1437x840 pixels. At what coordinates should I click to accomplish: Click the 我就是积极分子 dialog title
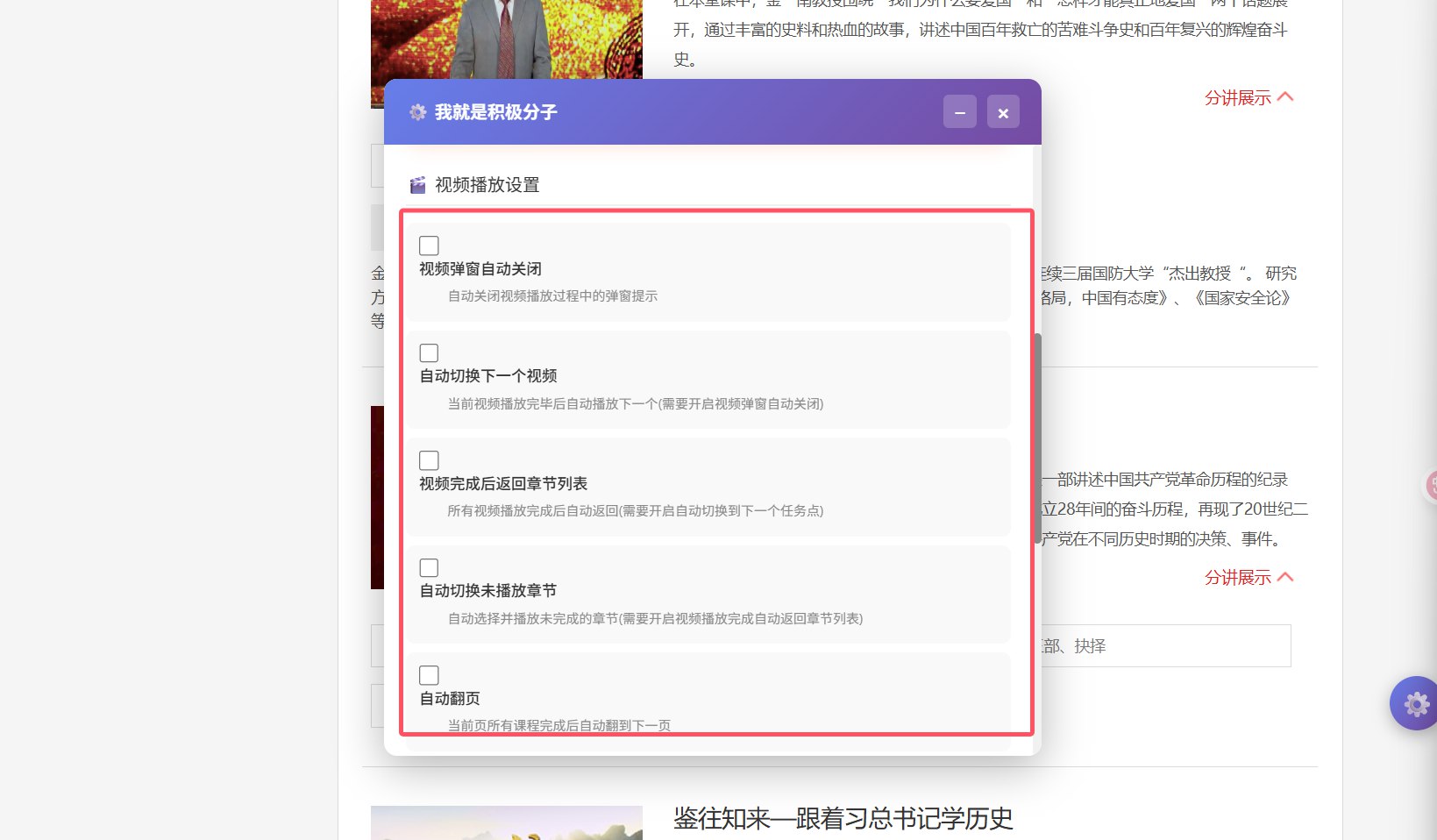coord(495,112)
